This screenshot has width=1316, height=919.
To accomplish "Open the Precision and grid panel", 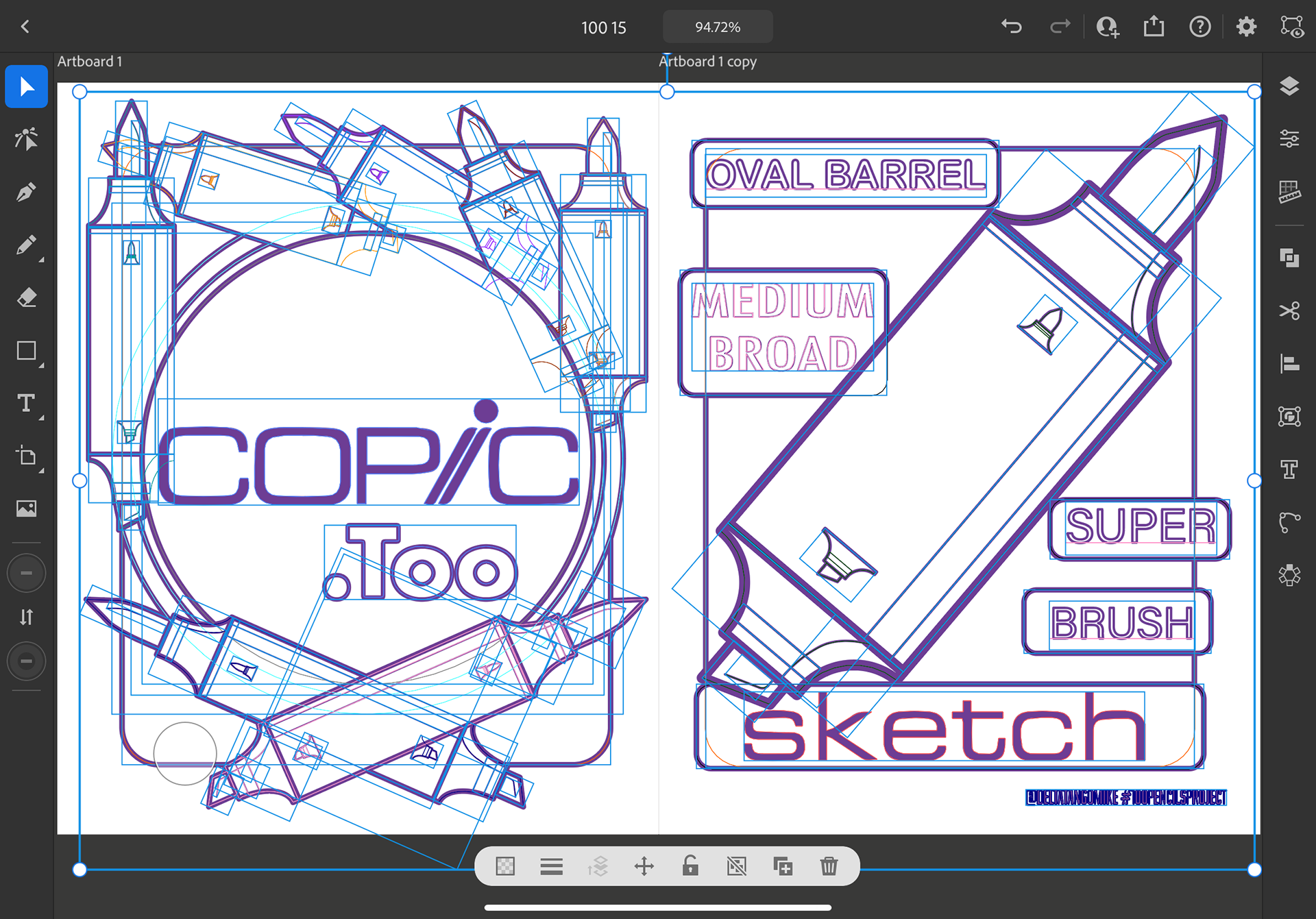I will click(1289, 192).
